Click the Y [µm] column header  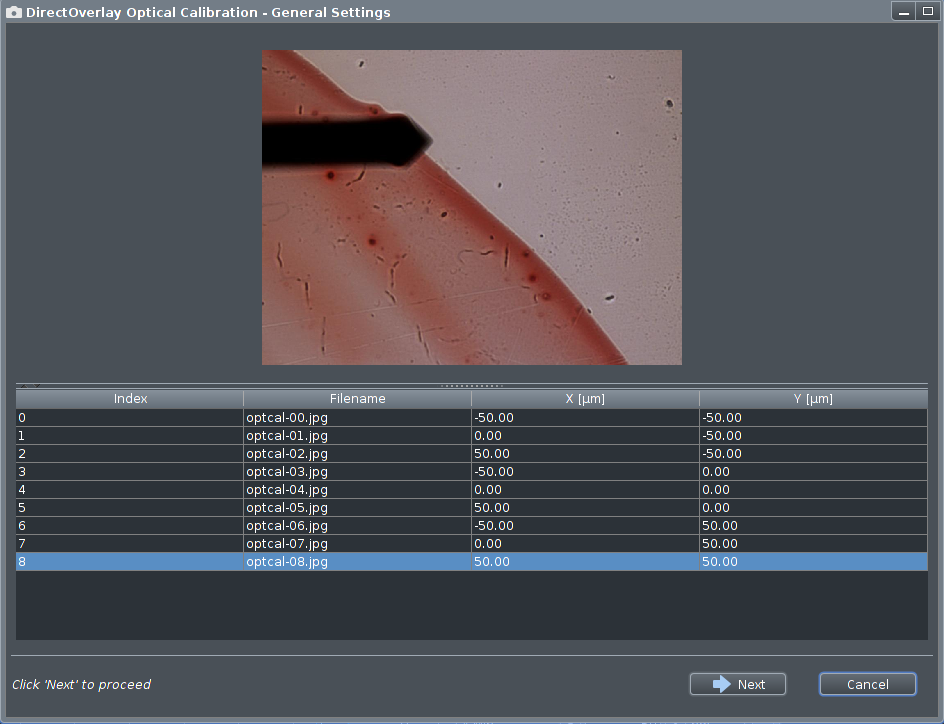(x=813, y=398)
